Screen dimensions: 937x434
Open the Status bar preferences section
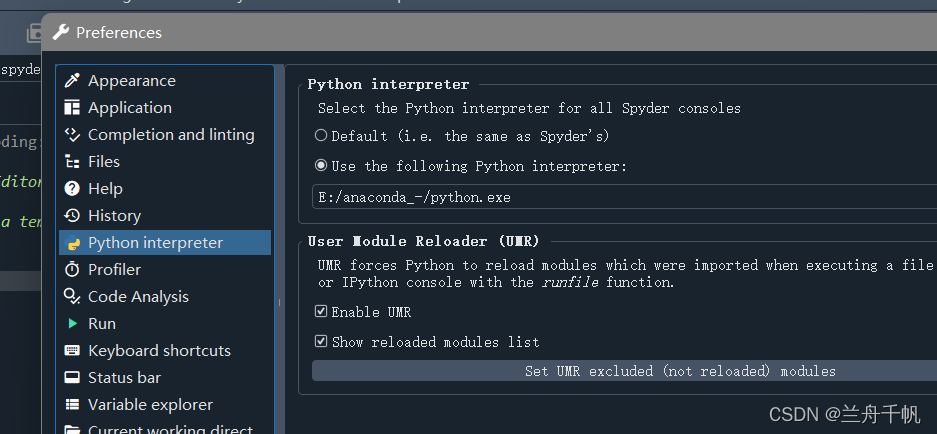point(124,378)
